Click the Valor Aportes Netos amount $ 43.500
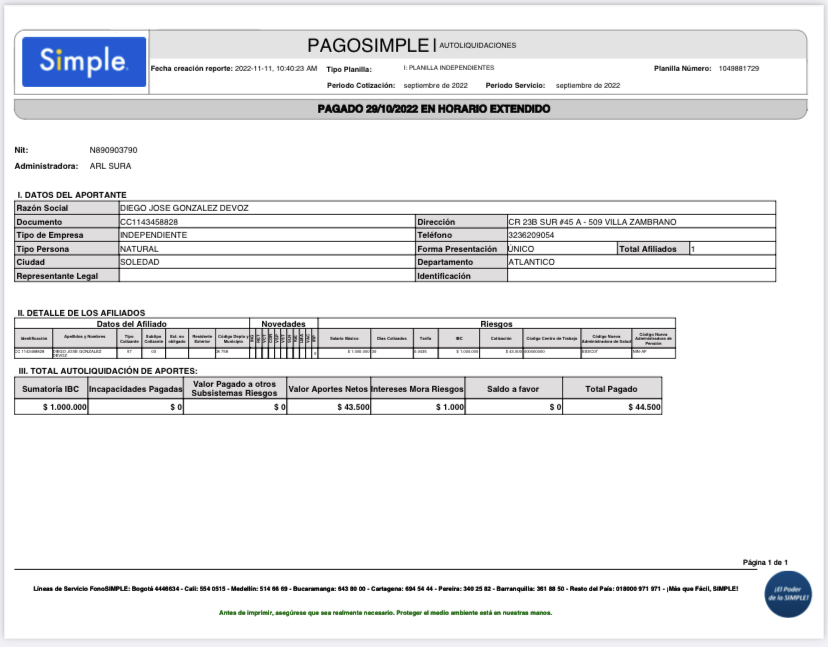Image resolution: width=828 pixels, height=647 pixels. point(353,407)
